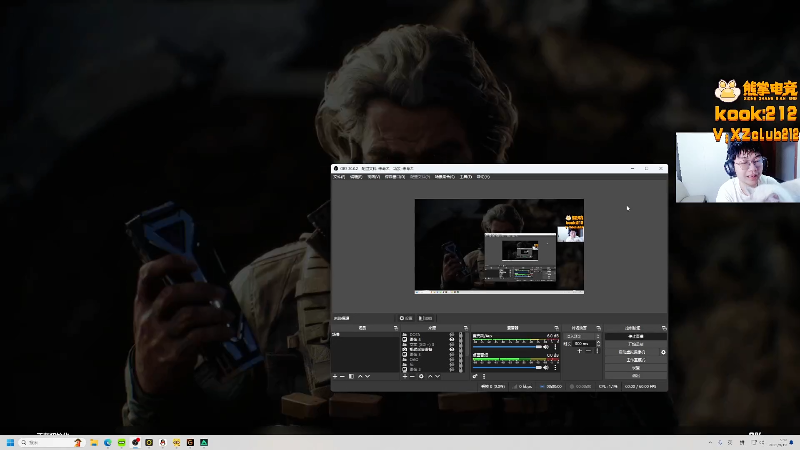
Task: Float the Scene Transitions dock with its popout icon
Action: click(x=598, y=328)
